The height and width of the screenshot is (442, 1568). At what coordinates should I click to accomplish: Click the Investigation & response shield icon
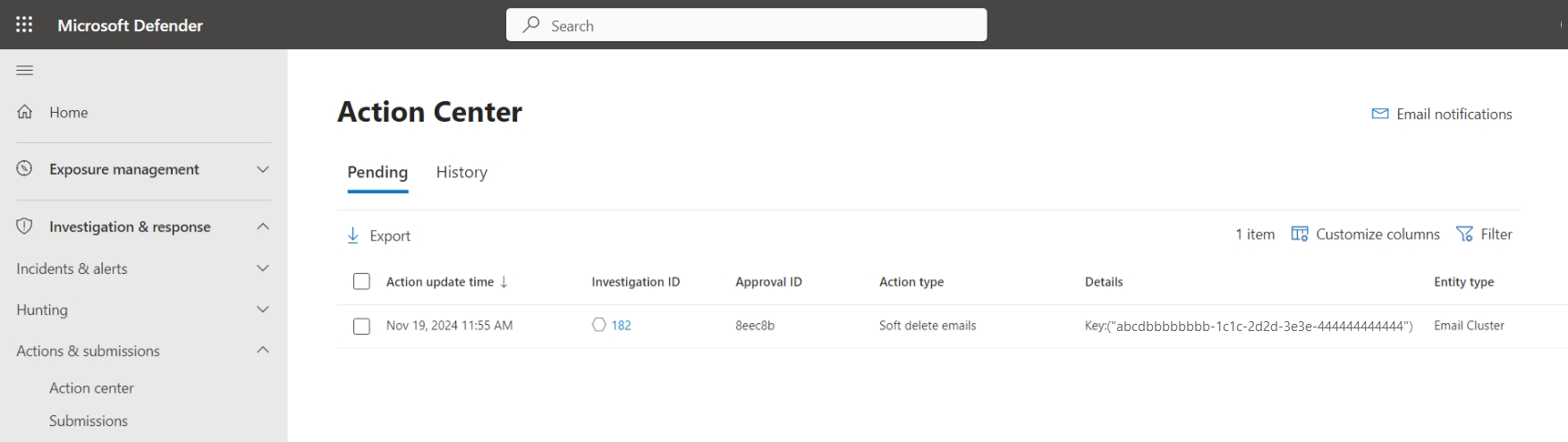[25, 226]
